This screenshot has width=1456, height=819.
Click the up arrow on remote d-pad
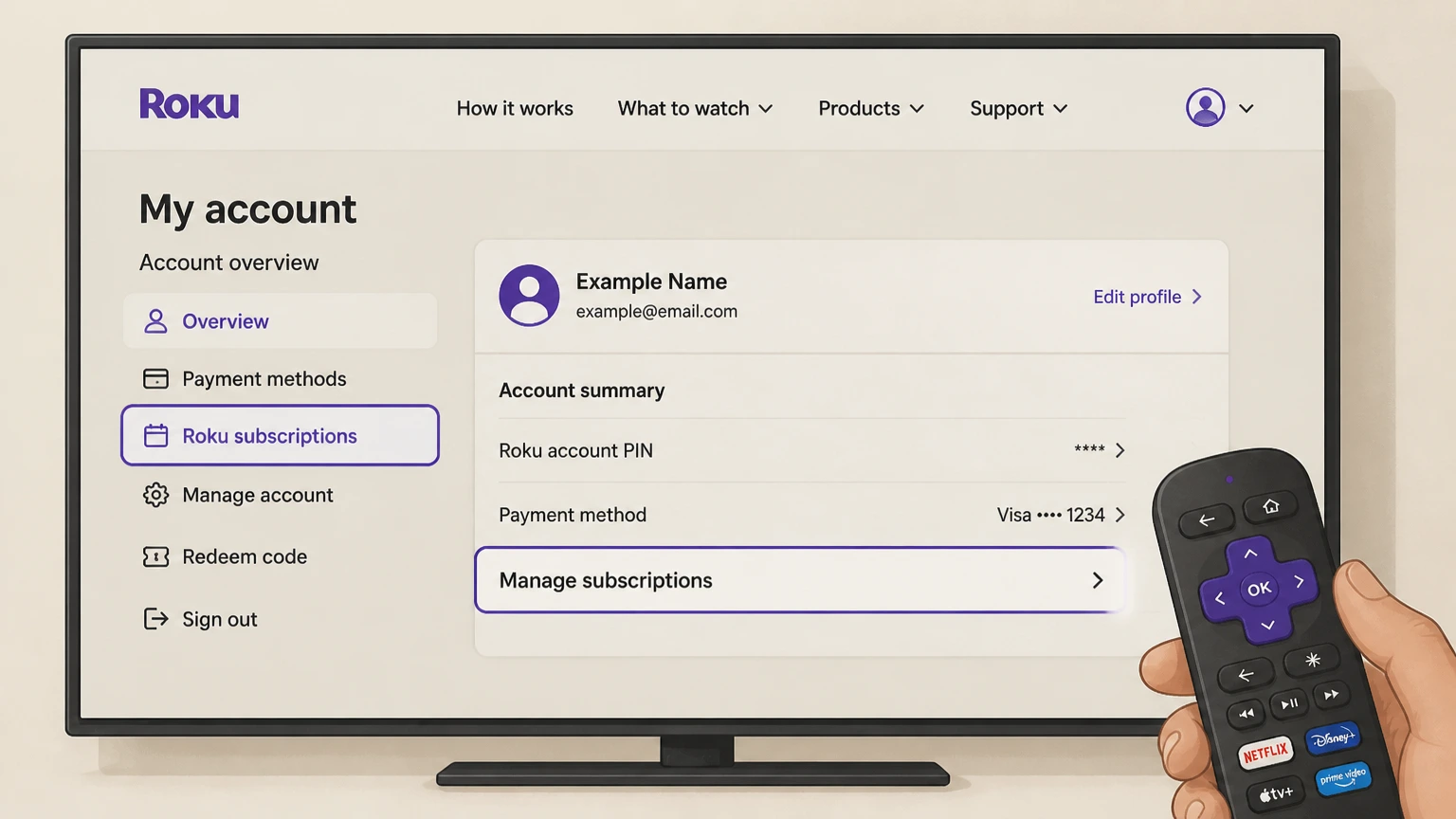(1250, 553)
